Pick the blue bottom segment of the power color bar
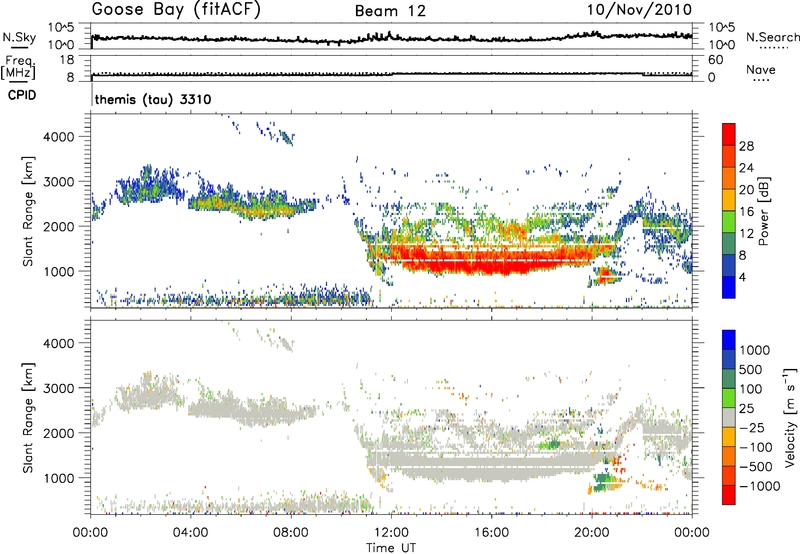The image size is (800, 554). 729,287
